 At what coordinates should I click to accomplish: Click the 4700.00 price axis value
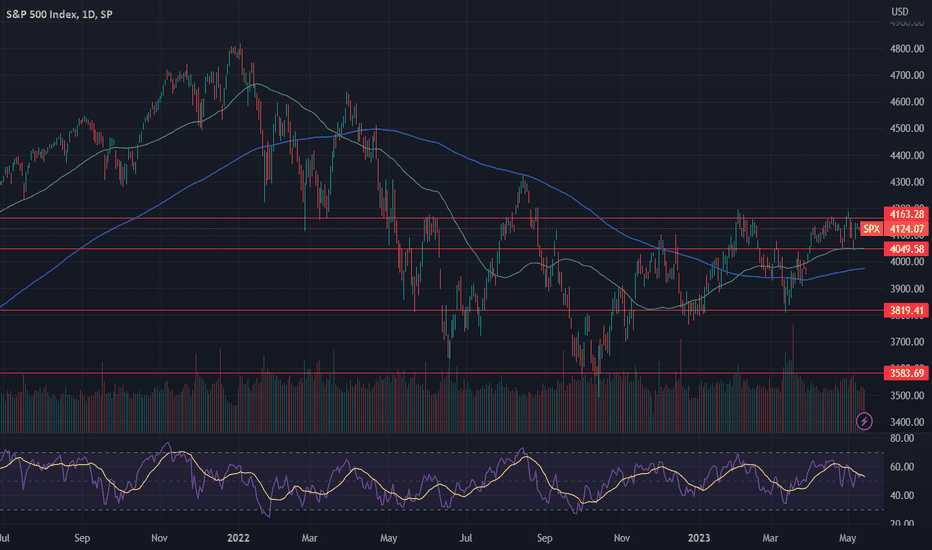tap(907, 76)
